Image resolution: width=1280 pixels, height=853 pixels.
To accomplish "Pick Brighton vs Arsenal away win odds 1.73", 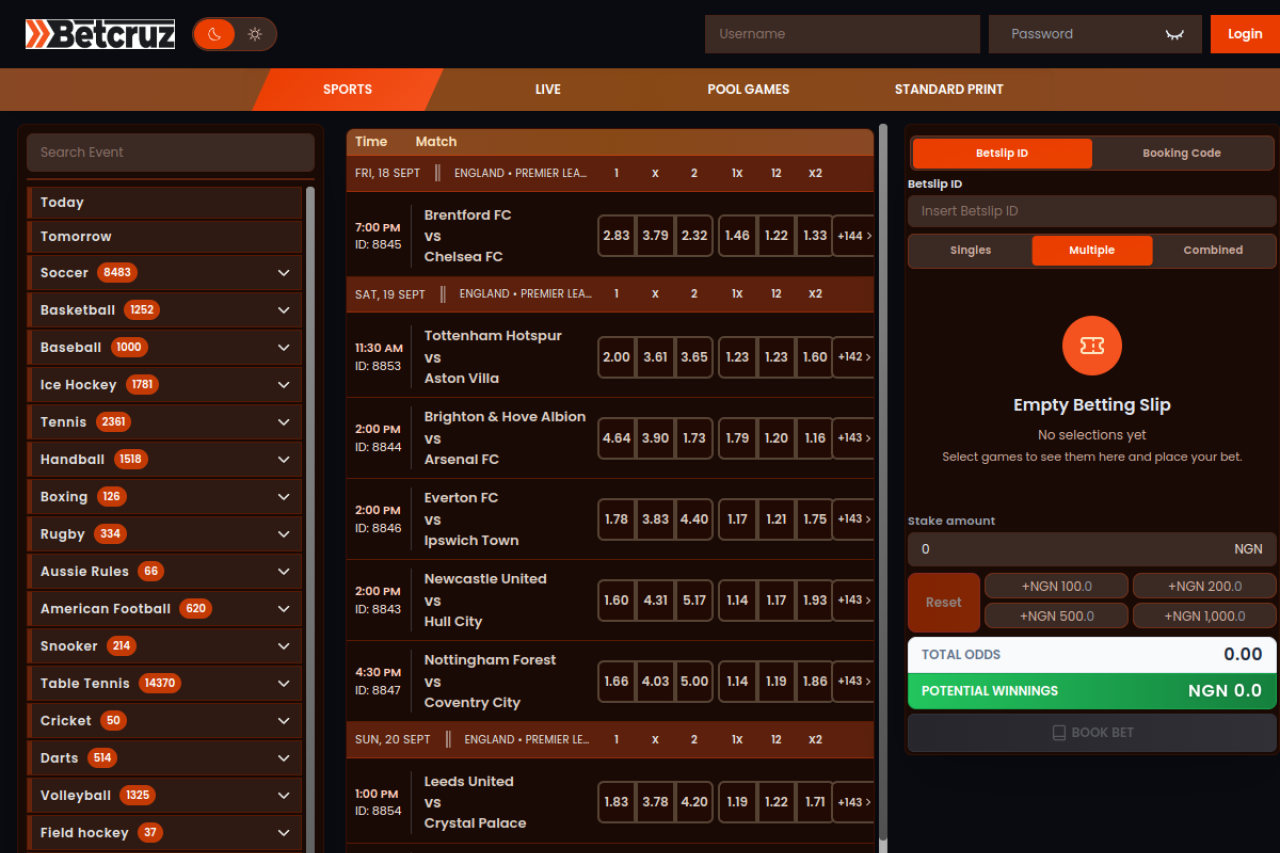I will (x=694, y=438).
